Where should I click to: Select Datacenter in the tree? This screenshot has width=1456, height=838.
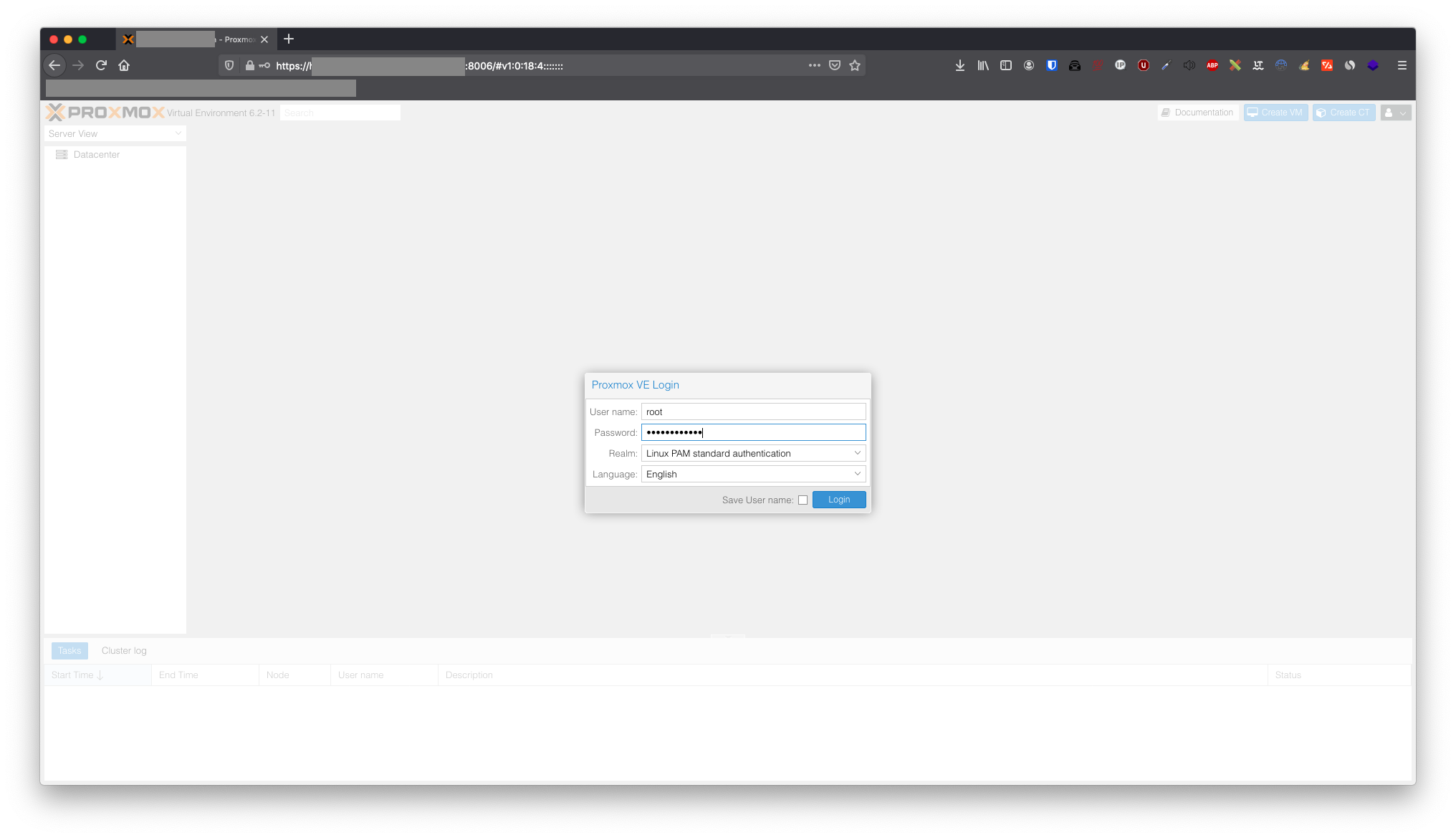[96, 154]
